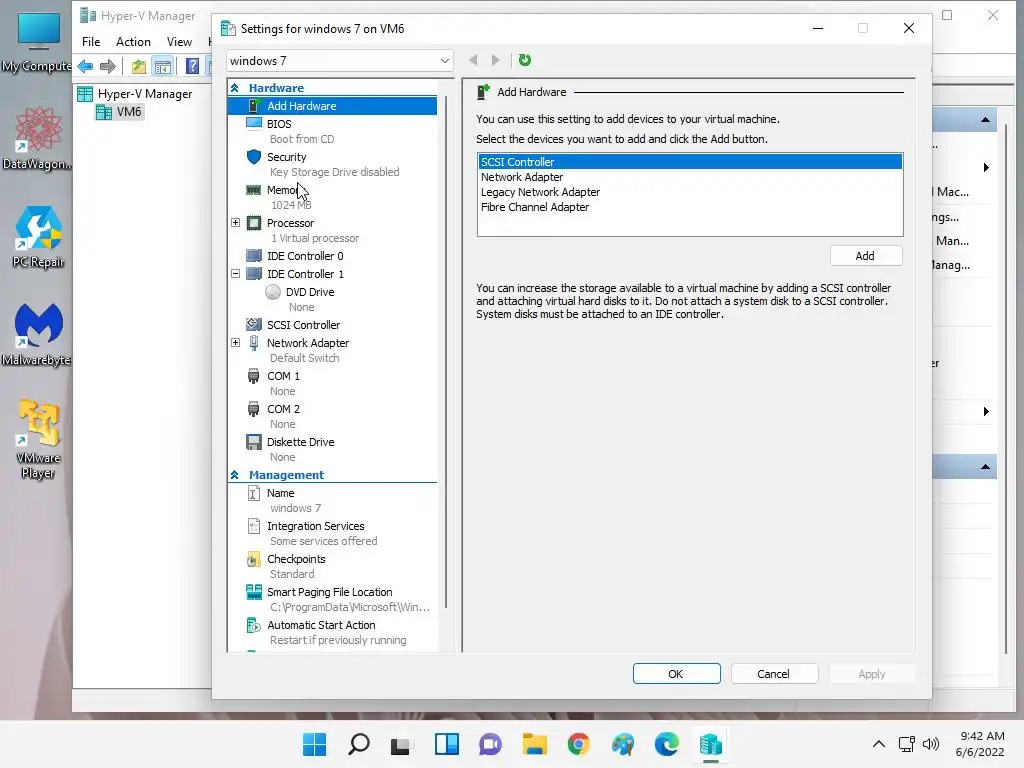Click show/hide console tree toolbar icon
This screenshot has width=1024, height=768.
(163, 66)
